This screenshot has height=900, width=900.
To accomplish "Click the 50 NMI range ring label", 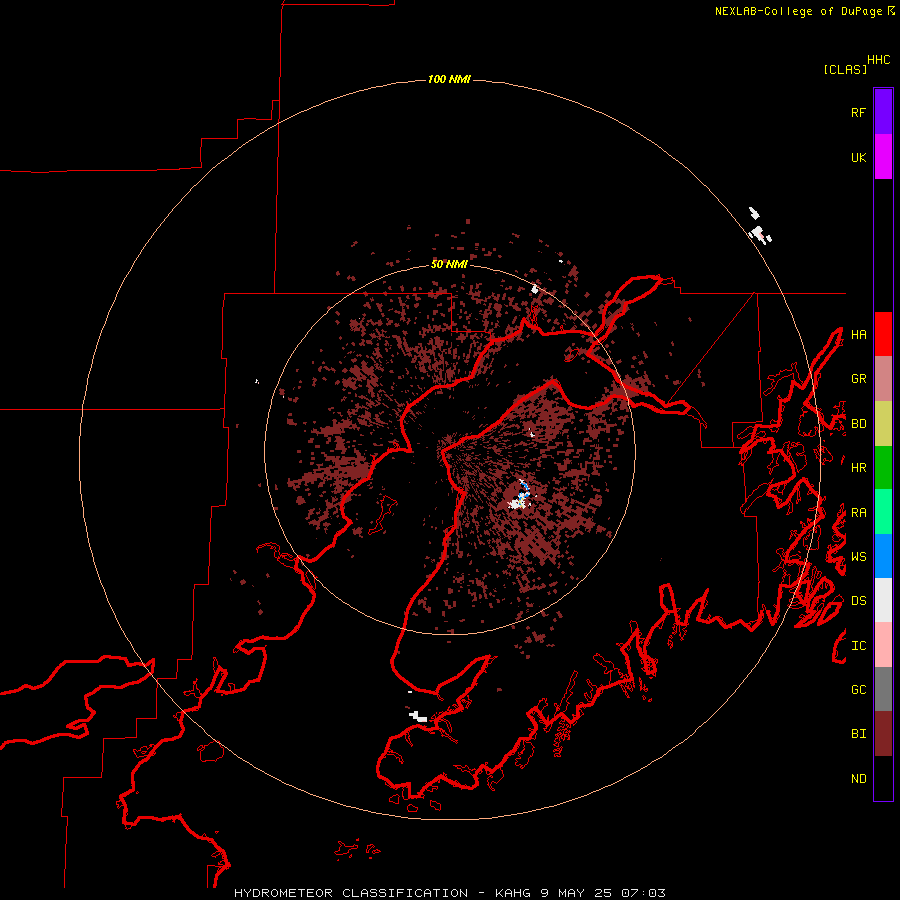I will (x=449, y=264).
